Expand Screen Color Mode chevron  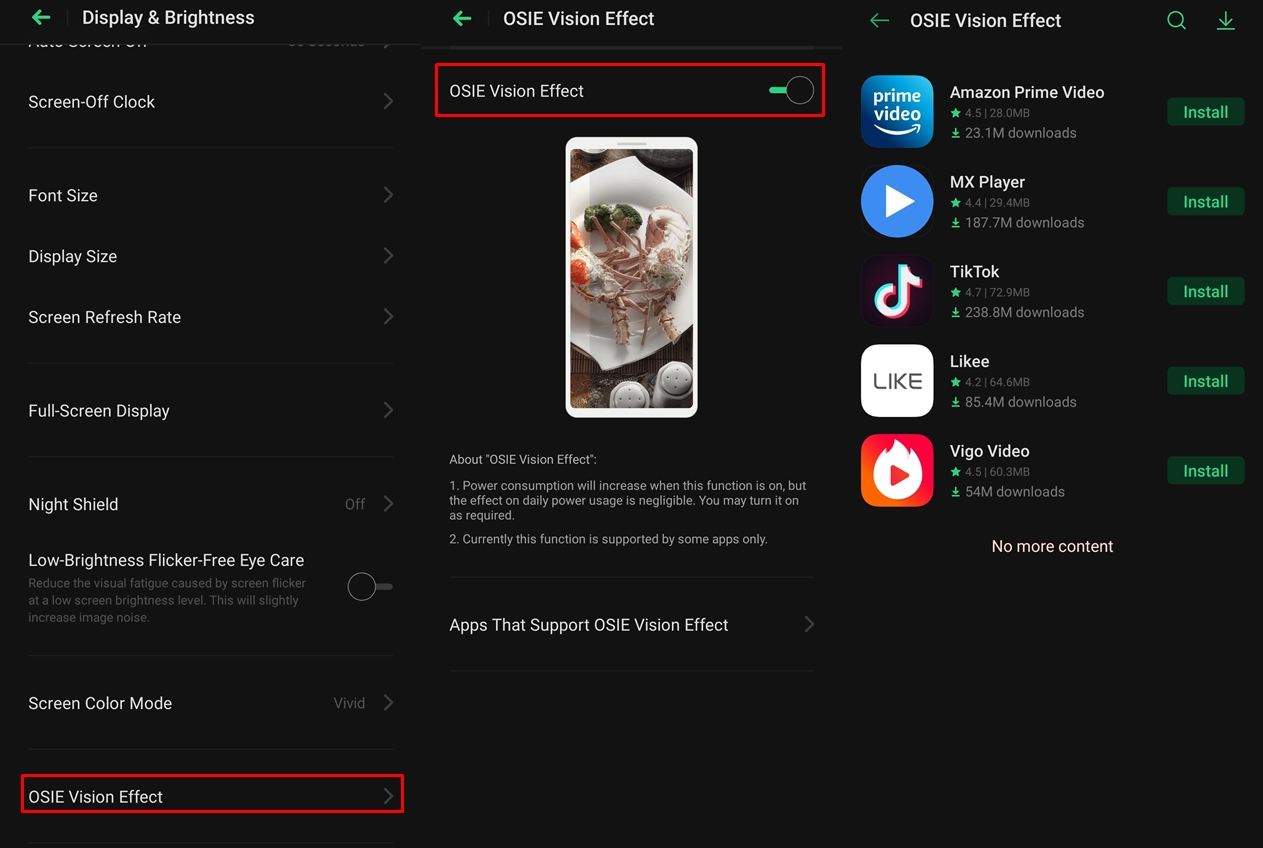[x=388, y=703]
